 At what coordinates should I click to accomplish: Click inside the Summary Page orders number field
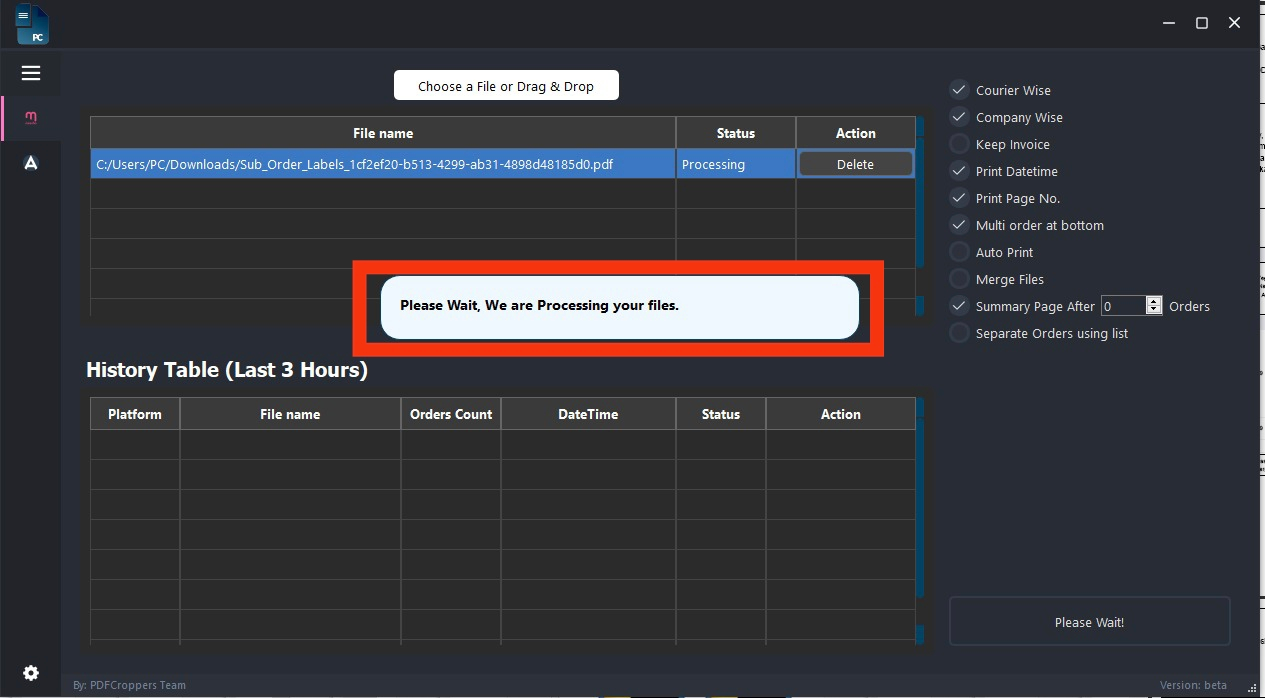pyautogui.click(x=1122, y=306)
